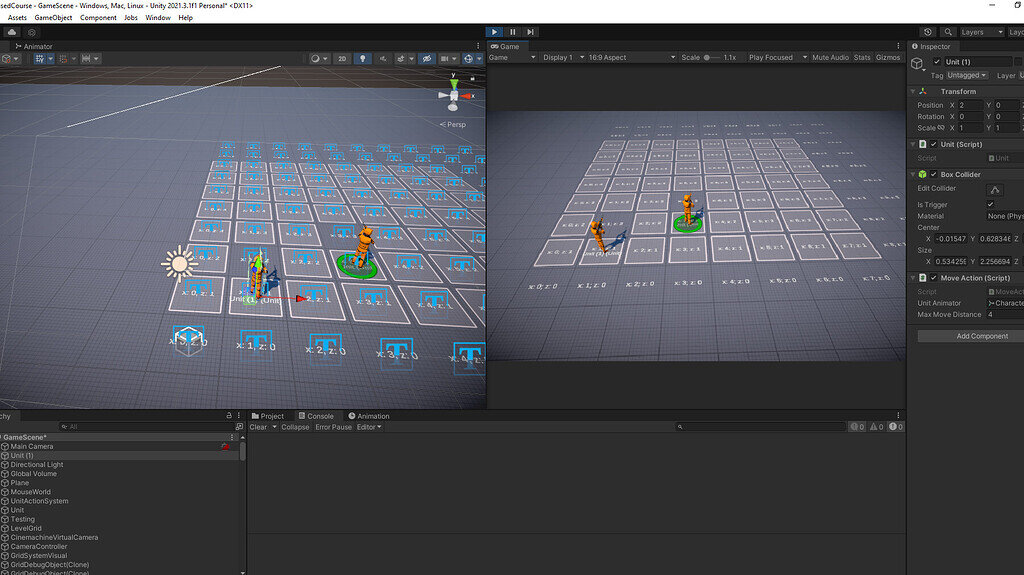The height and width of the screenshot is (575, 1024).
Task: Open the Clear dropdown arrow in Console
Action: tap(274, 427)
